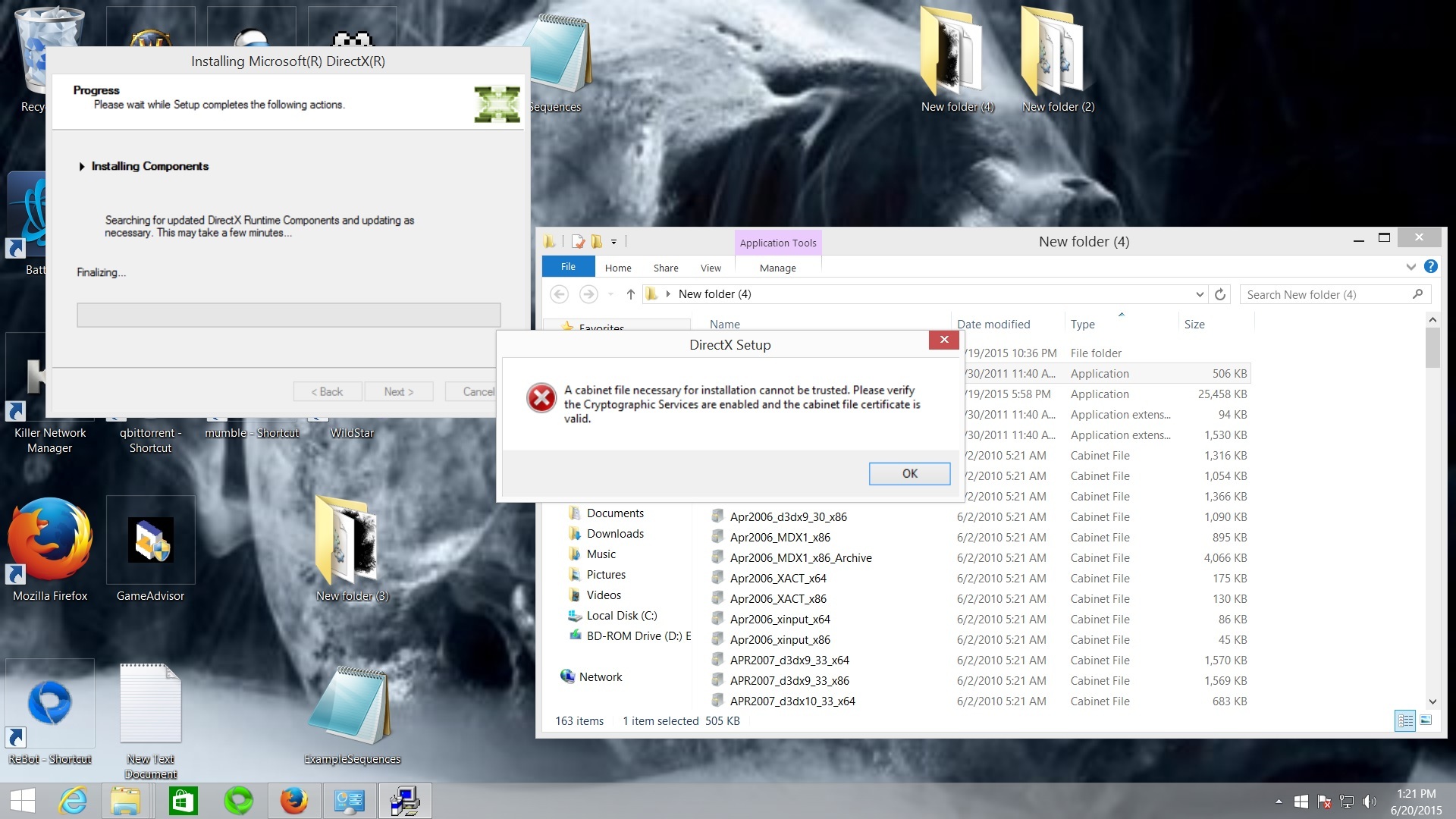
Task: Click the Explorer Forward navigation arrow
Action: tap(588, 294)
